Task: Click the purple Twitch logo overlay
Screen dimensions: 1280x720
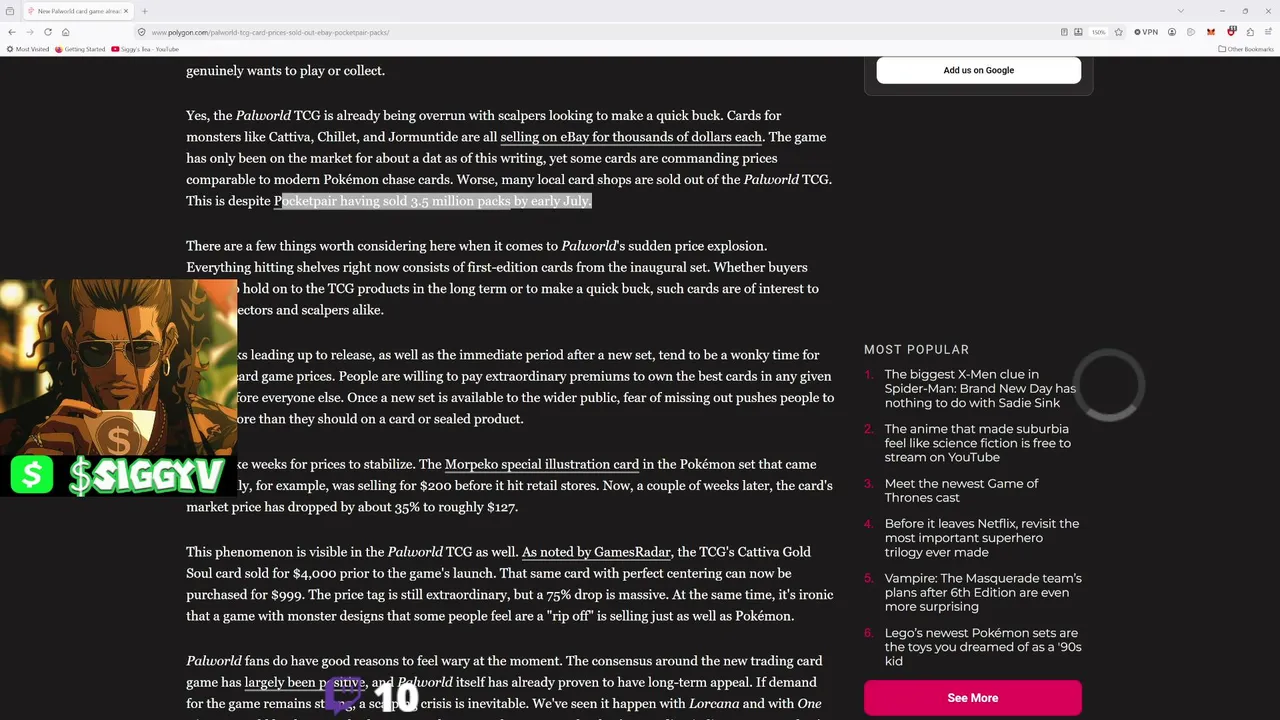Action: coord(343,694)
